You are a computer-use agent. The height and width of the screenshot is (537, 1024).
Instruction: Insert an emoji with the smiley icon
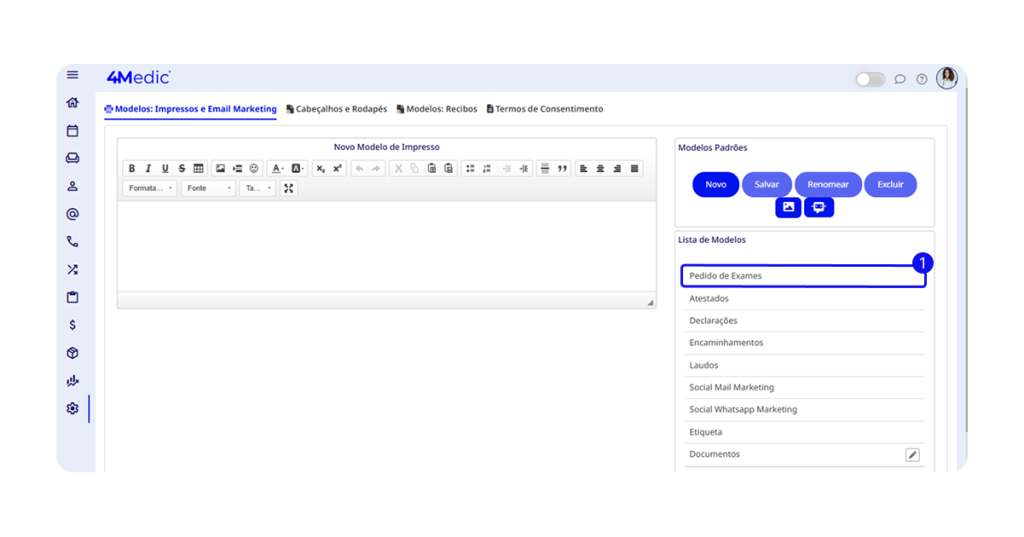(x=254, y=169)
